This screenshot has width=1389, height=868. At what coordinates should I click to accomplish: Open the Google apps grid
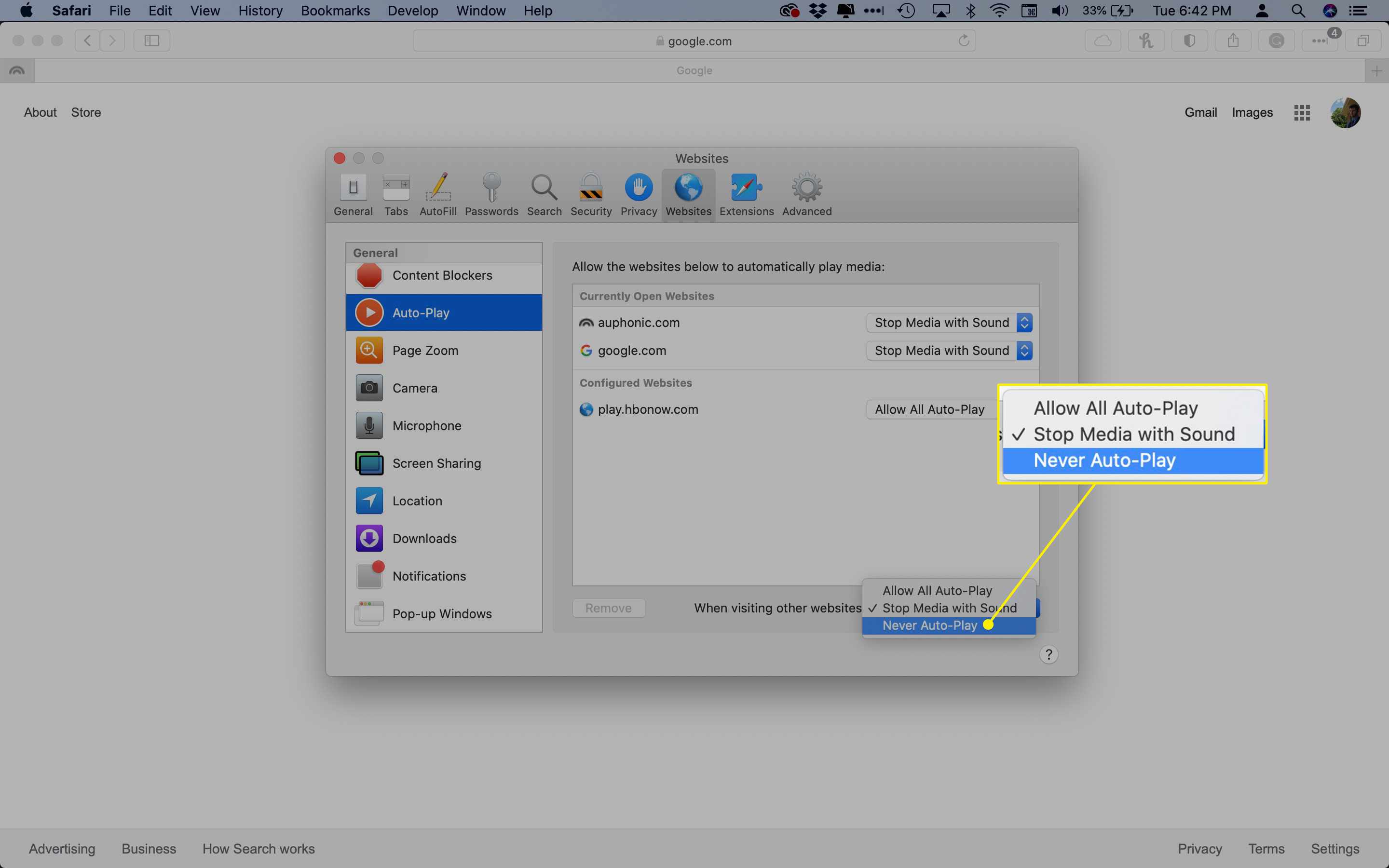point(1302,112)
